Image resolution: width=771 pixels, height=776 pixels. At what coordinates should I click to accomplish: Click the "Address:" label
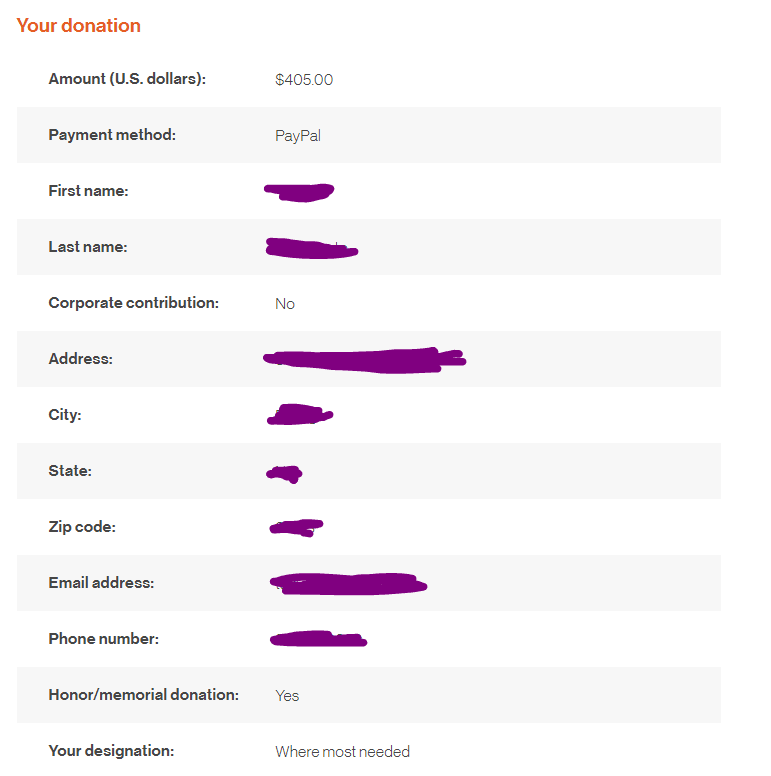[x=80, y=359]
